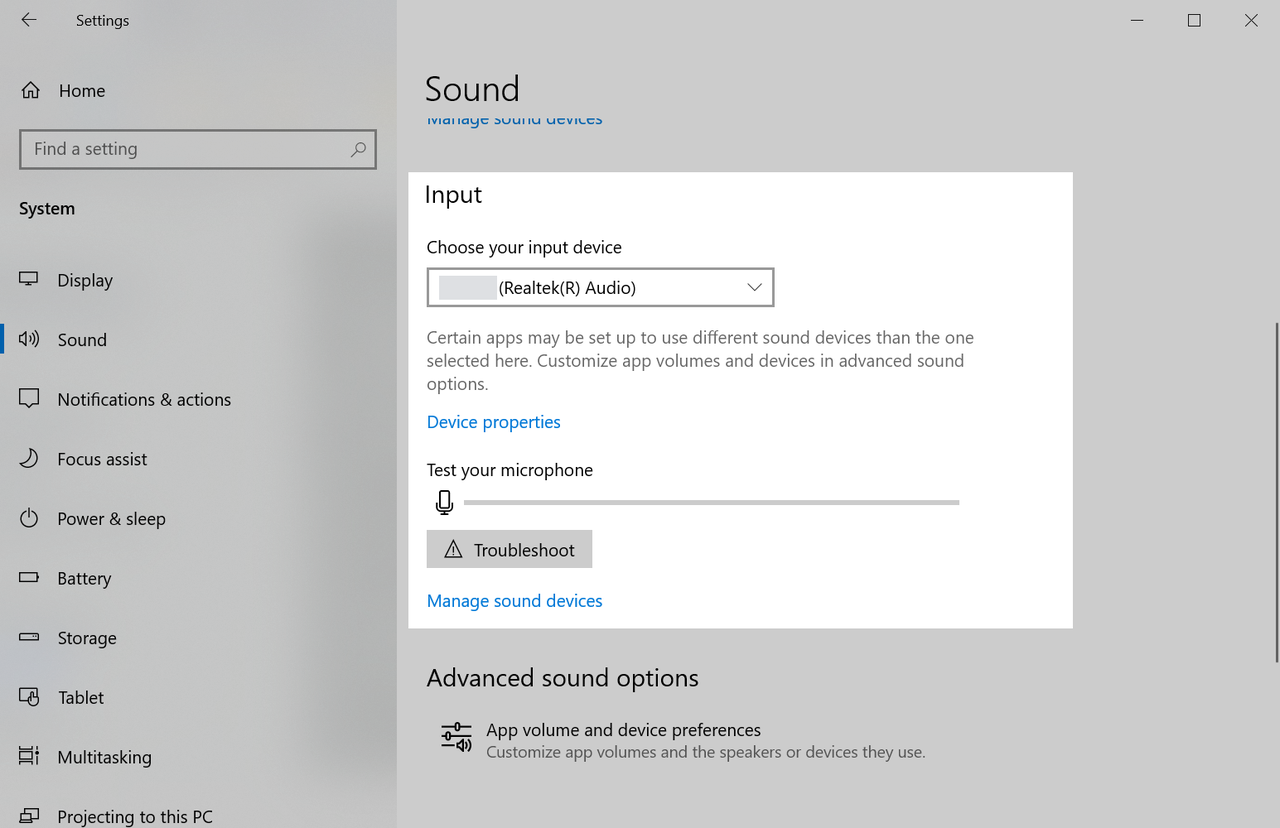Click the App volume mixer icon

pyautogui.click(x=456, y=738)
